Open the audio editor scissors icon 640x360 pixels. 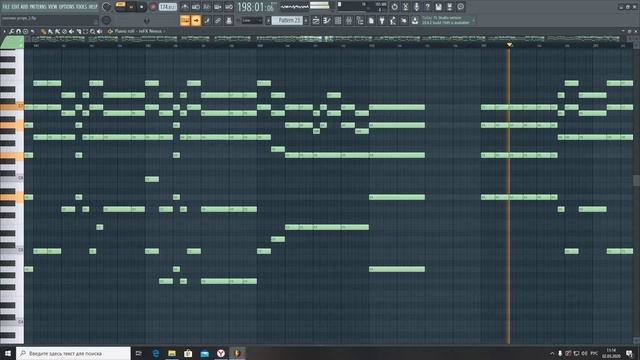point(405,7)
